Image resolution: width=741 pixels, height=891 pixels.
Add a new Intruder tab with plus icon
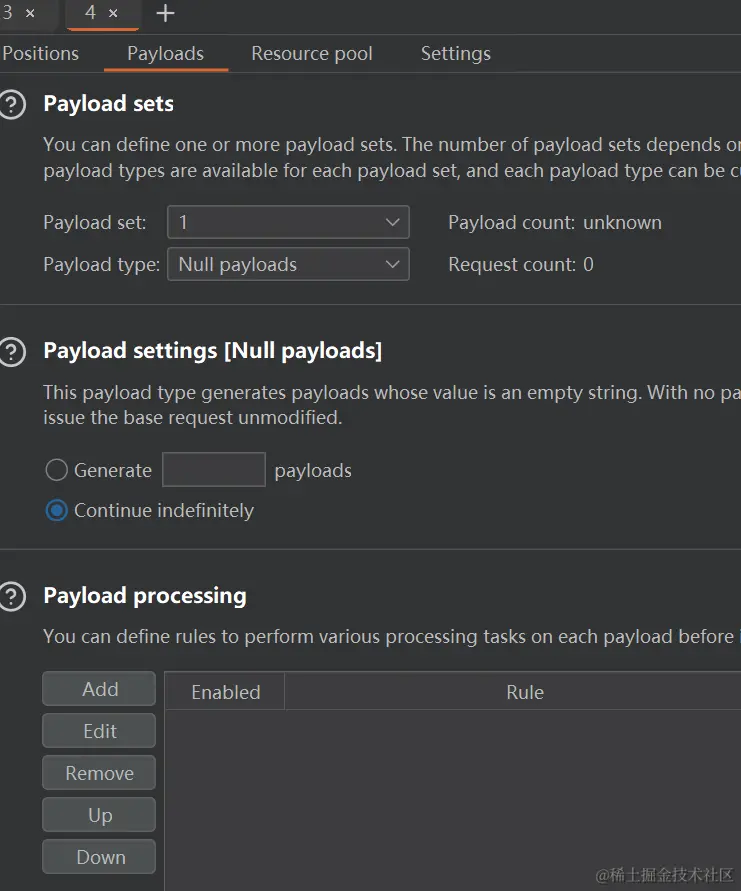[x=165, y=13]
